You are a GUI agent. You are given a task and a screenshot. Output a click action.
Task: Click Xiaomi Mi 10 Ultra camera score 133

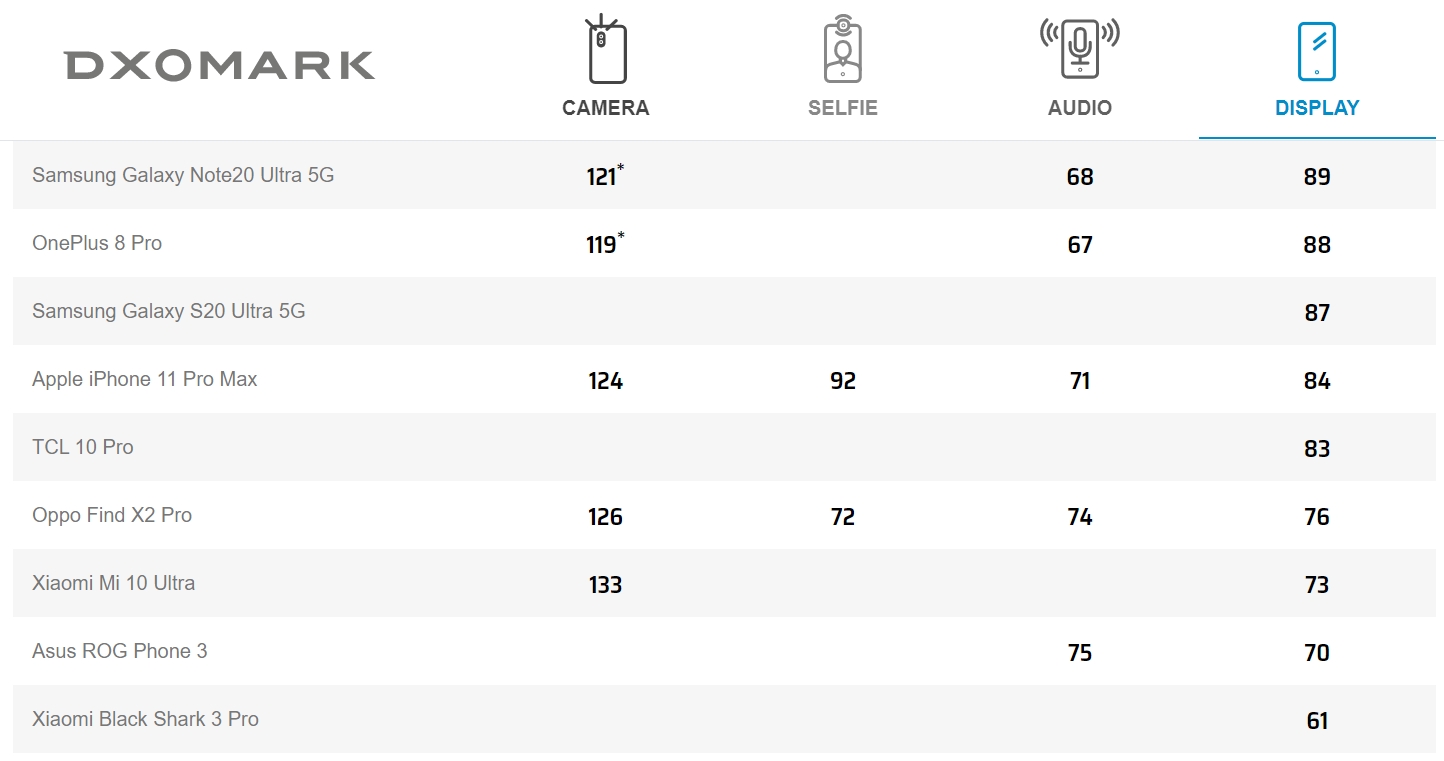(x=605, y=585)
